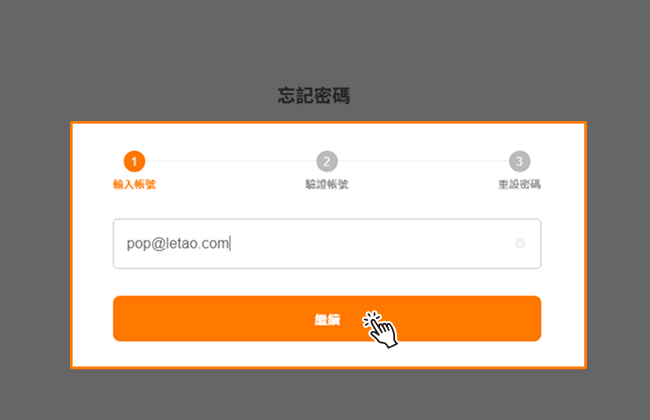
Task: Click the pop@letao.com text in the field
Action: 178,243
